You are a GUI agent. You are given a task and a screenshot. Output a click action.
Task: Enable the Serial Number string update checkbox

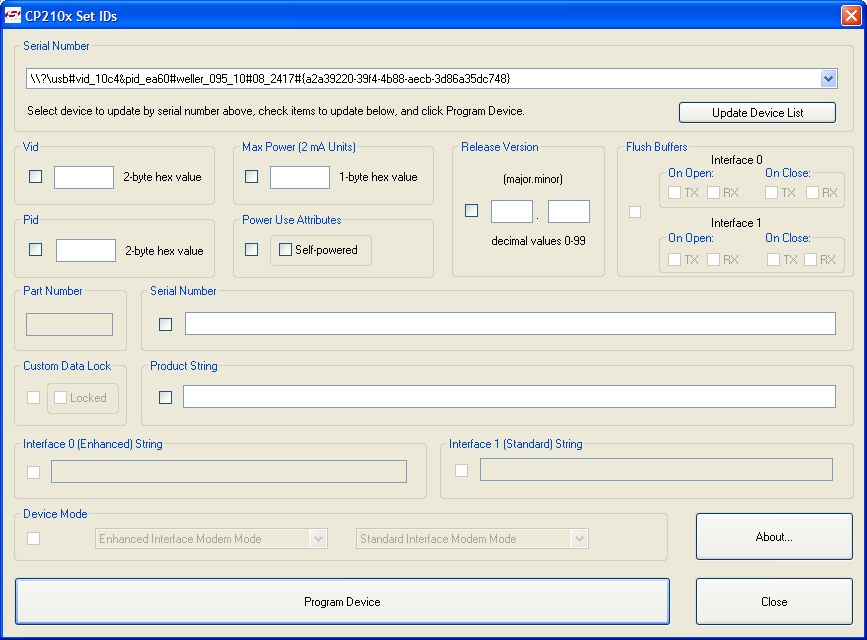click(x=165, y=325)
